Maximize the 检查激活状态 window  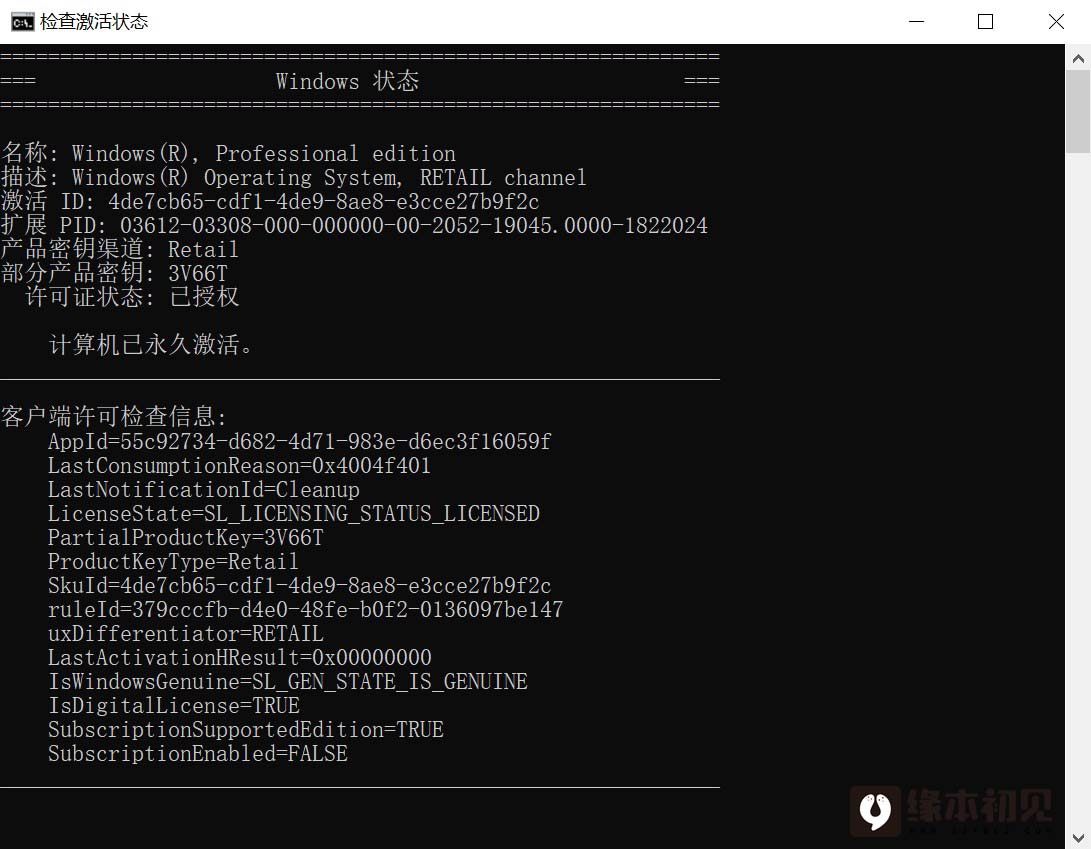pyautogui.click(x=985, y=22)
